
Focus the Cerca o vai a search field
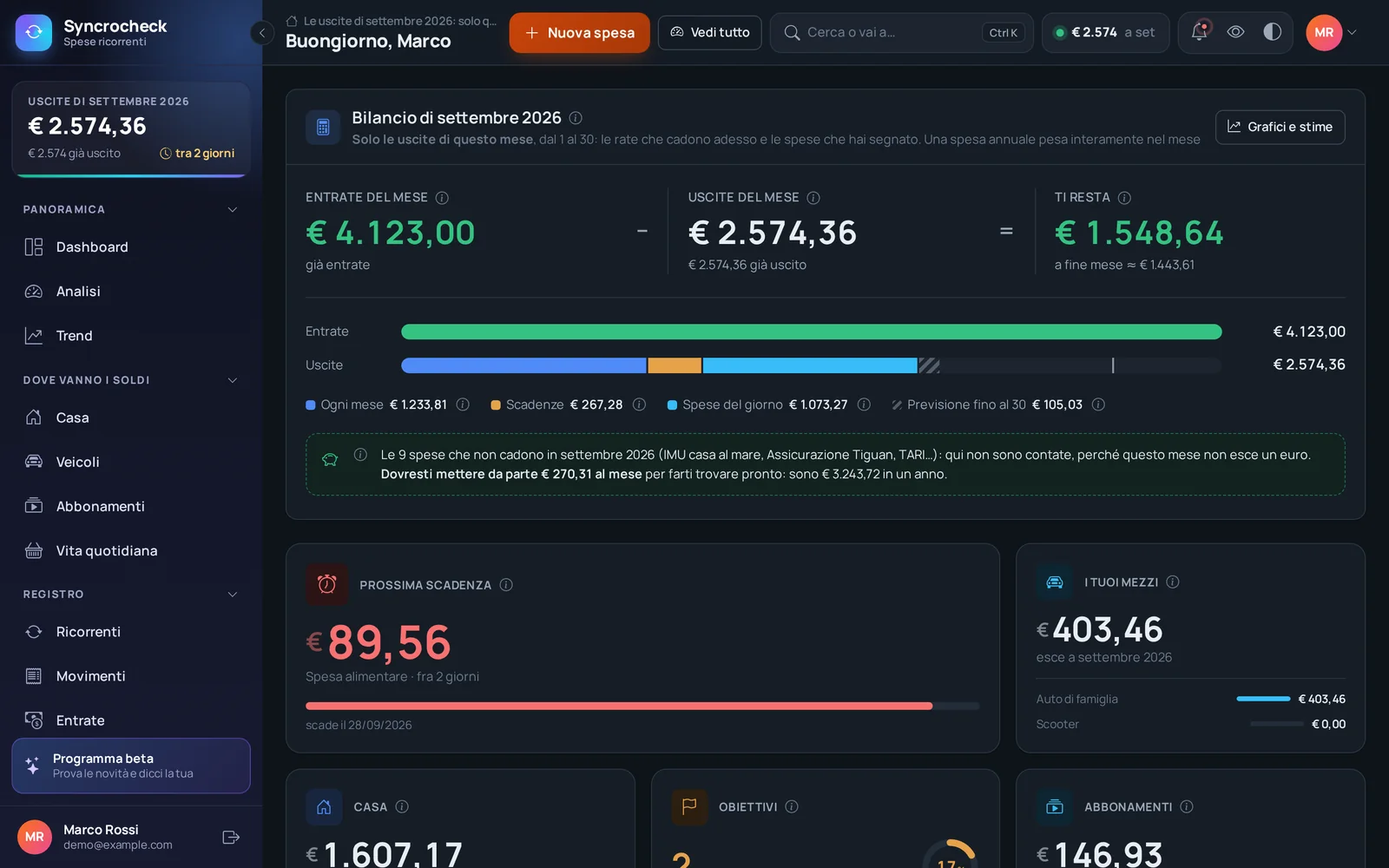point(901,32)
